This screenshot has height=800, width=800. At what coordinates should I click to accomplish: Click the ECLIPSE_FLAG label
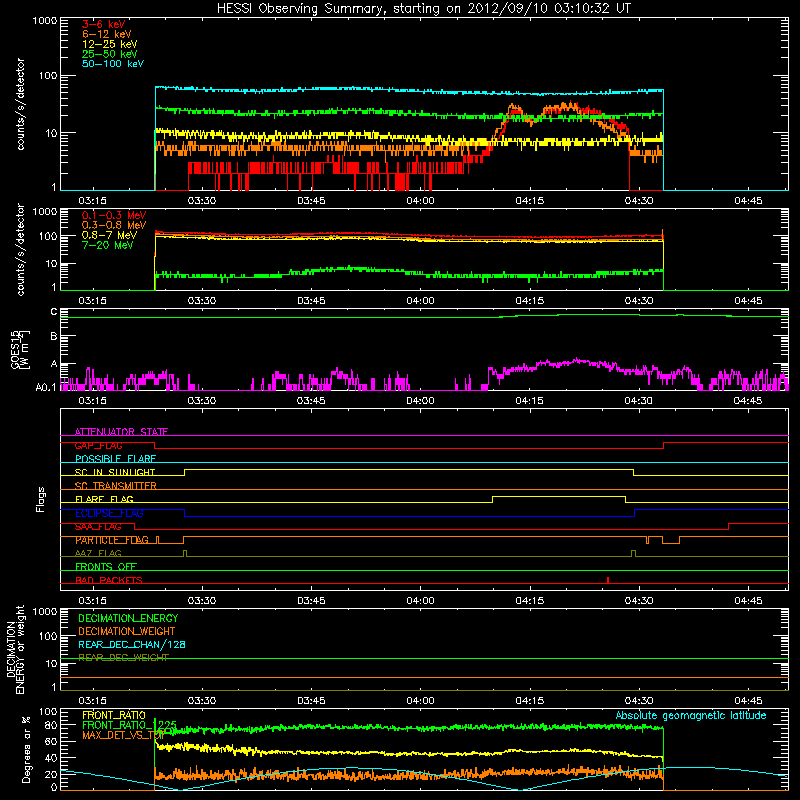(109, 513)
